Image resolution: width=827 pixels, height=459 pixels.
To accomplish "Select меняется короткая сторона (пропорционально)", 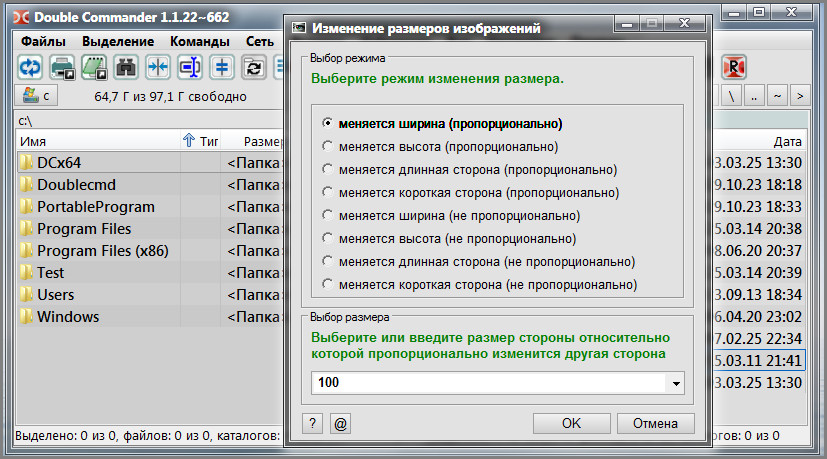I will 471,193.
